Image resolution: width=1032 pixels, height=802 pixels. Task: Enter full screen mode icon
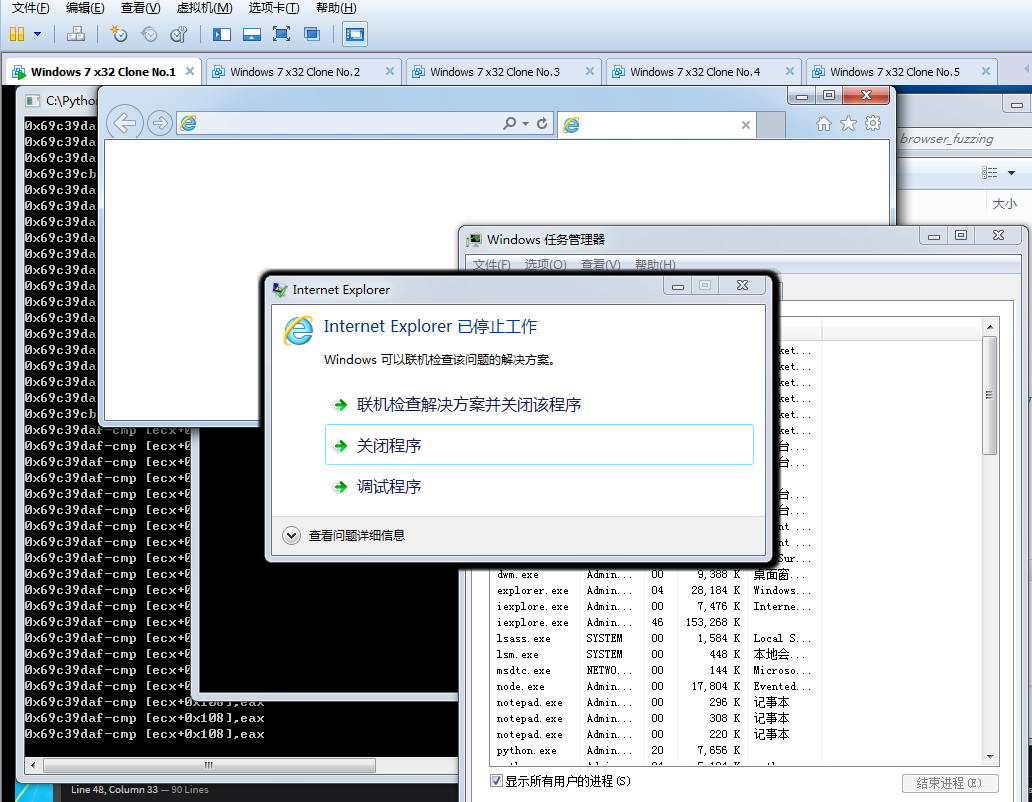coord(282,34)
